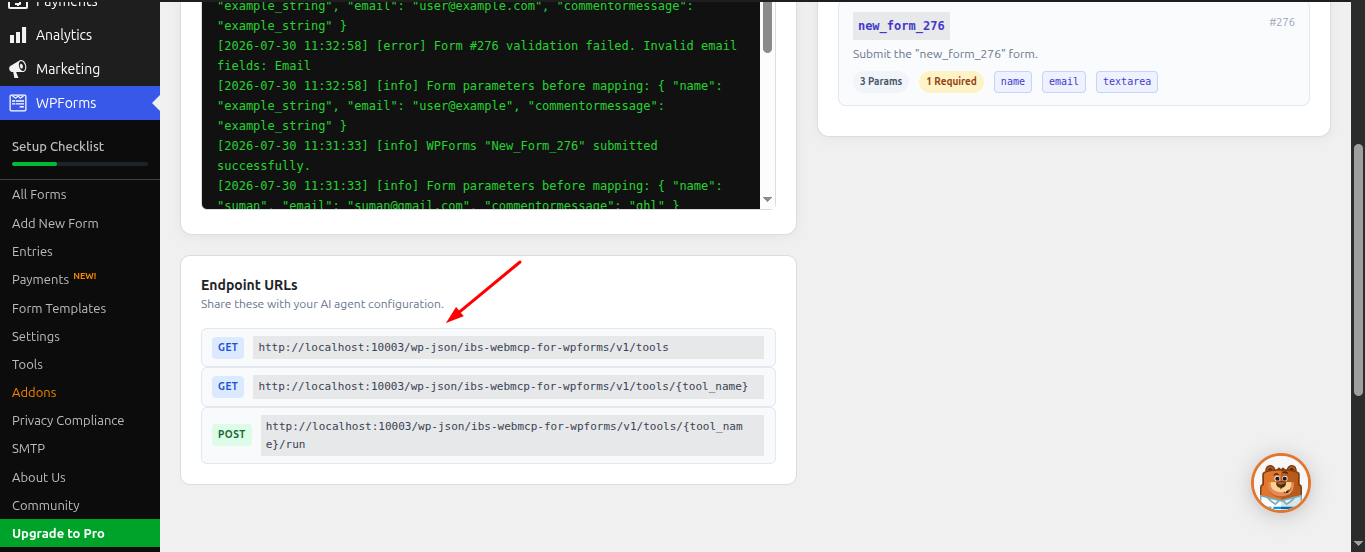Select the WPForms menu item

click(x=80, y=103)
